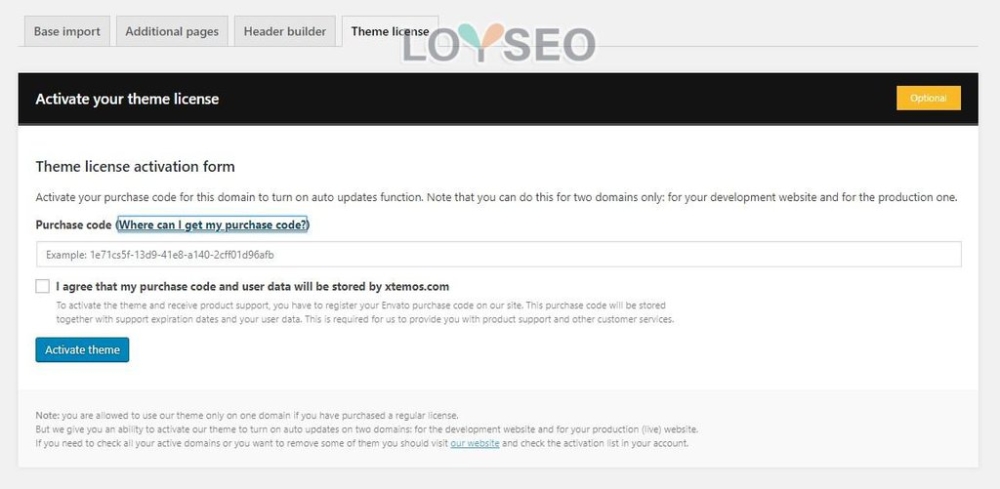1000x489 pixels.
Task: Click the Theme license tab
Action: (390, 31)
